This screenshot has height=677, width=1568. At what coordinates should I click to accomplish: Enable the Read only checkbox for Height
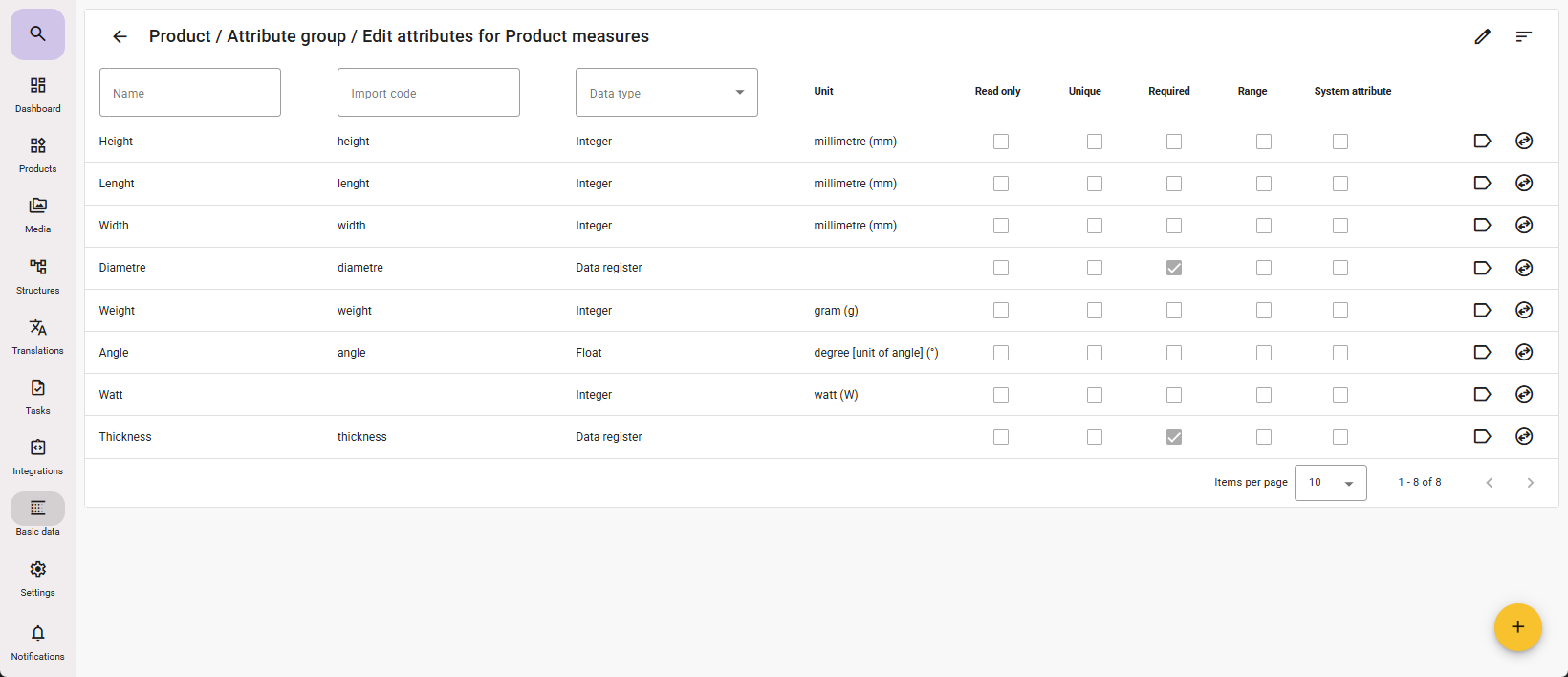(x=1001, y=142)
